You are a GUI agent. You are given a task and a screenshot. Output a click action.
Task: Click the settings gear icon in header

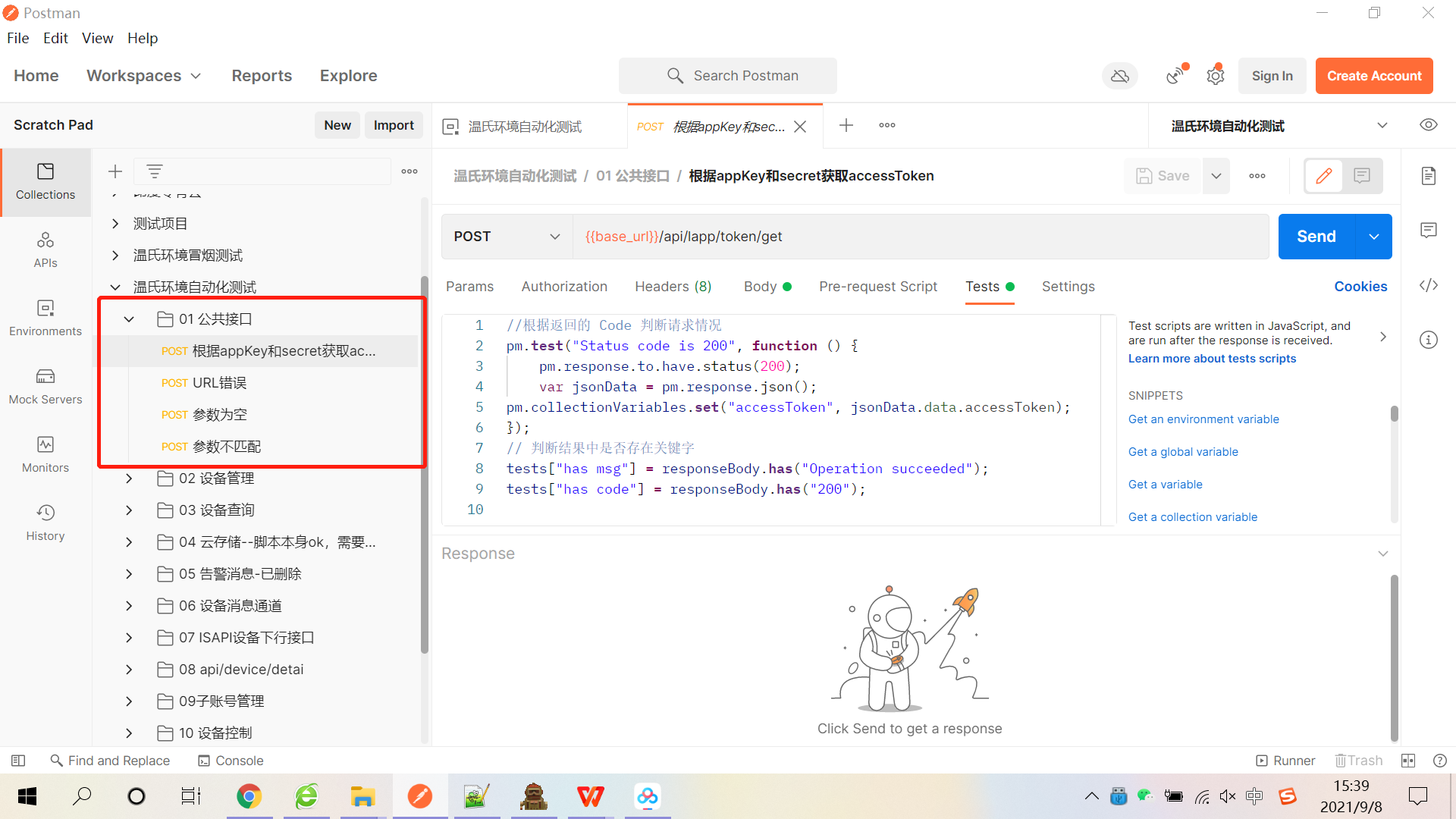pyautogui.click(x=1216, y=76)
